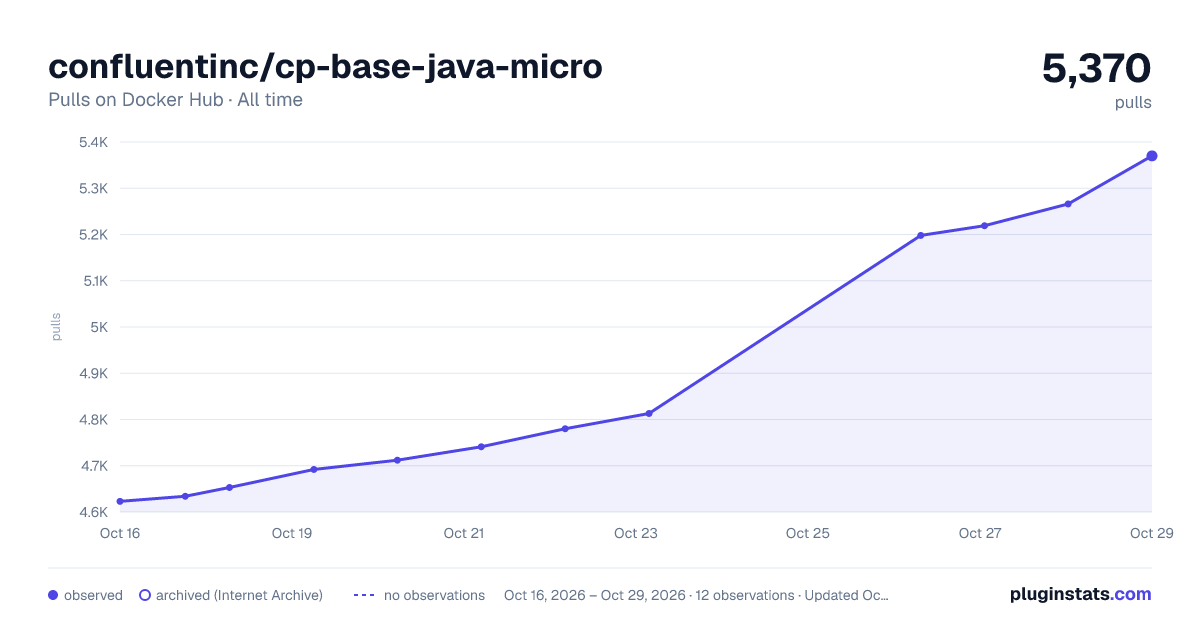Select the data point at Oct 23
This screenshot has height=630, width=1200.
click(649, 413)
